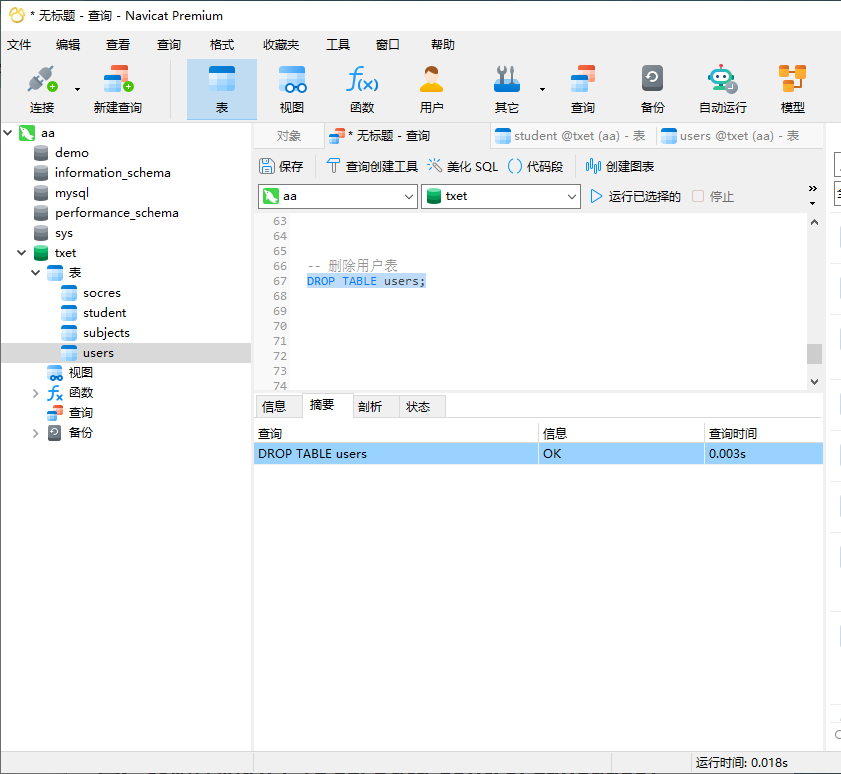Open the User (用户) toolbar icon
The image size is (841, 774).
431,90
